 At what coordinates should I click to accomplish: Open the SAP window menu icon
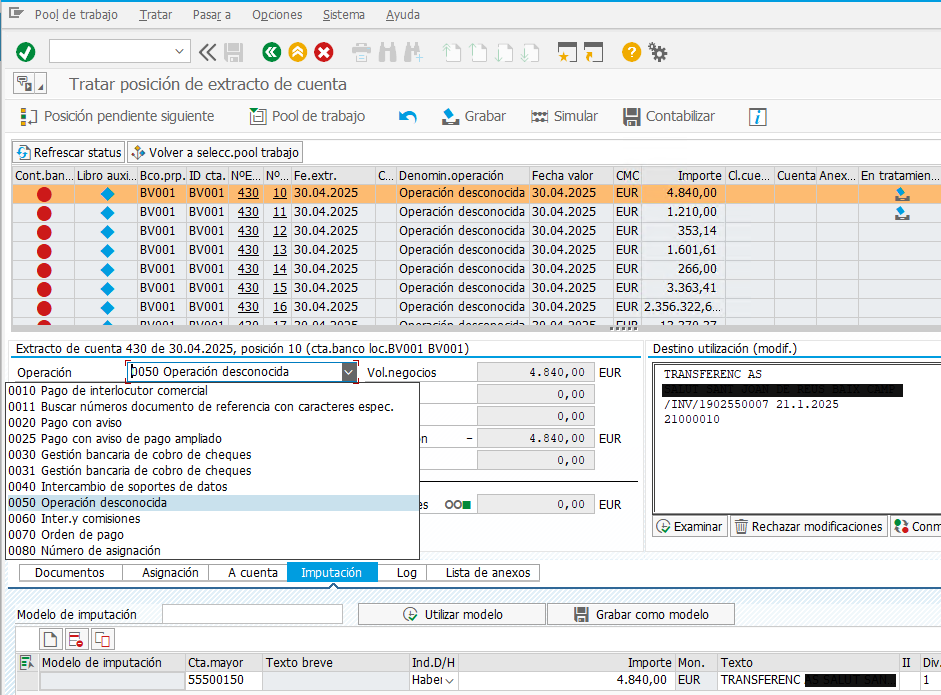coord(16,13)
